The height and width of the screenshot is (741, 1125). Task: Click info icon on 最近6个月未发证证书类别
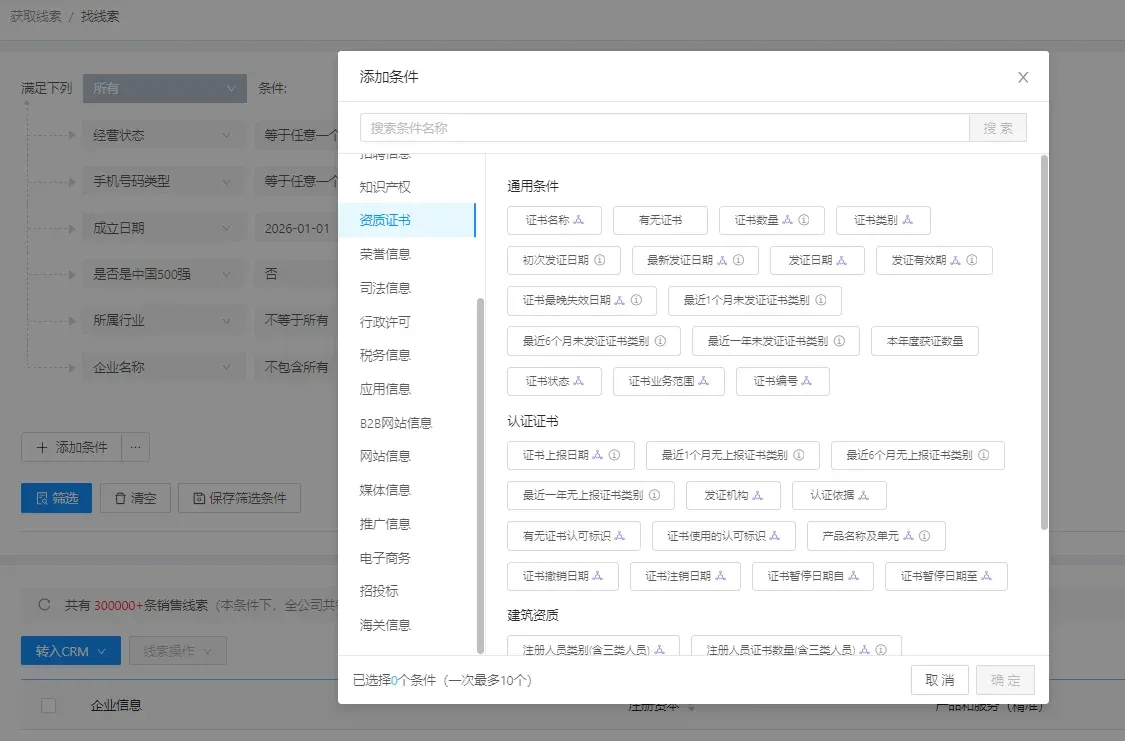point(660,341)
